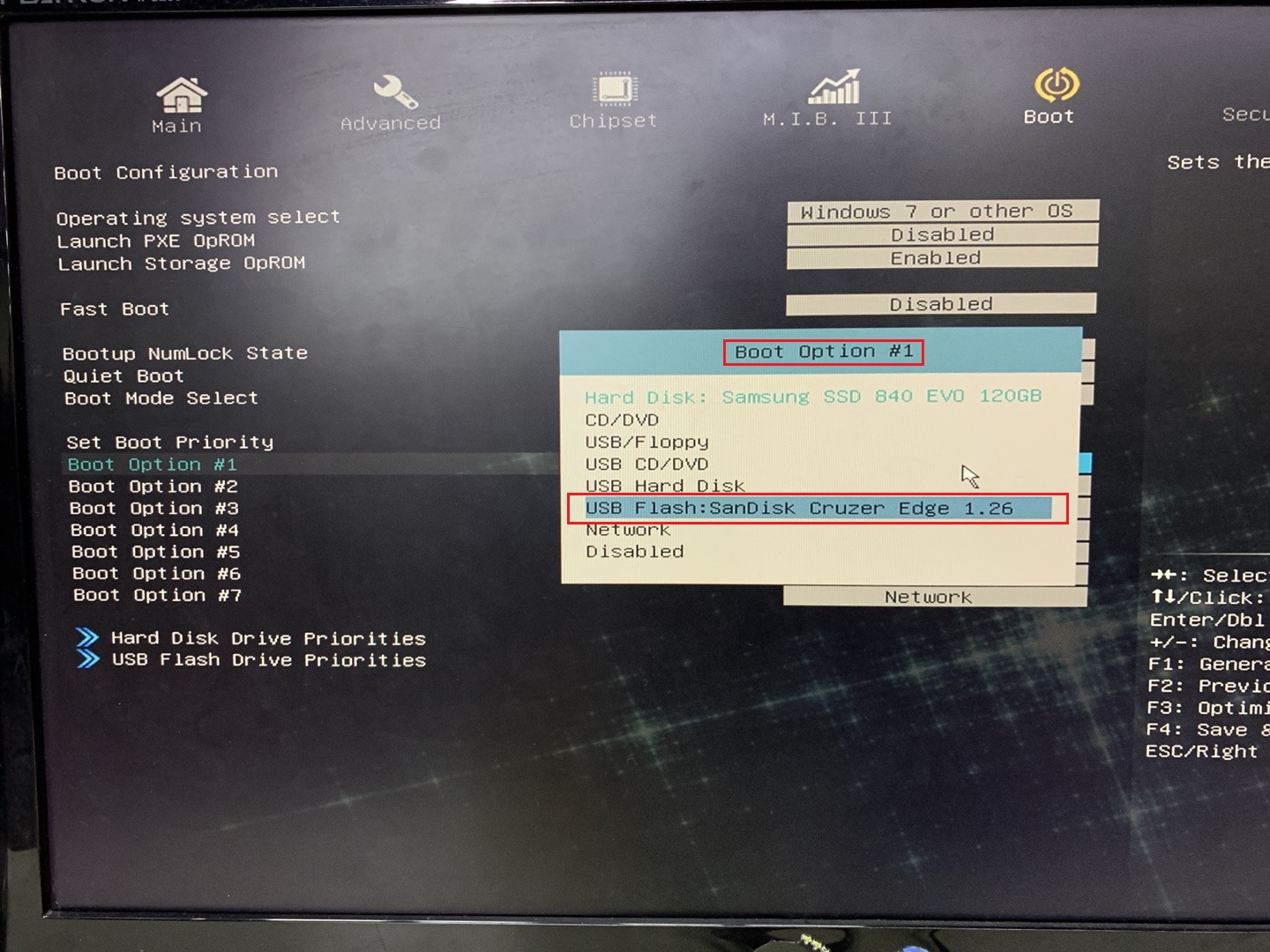Screen dimensions: 1270x952
Task: Select Operating system select setting
Action: [198, 218]
